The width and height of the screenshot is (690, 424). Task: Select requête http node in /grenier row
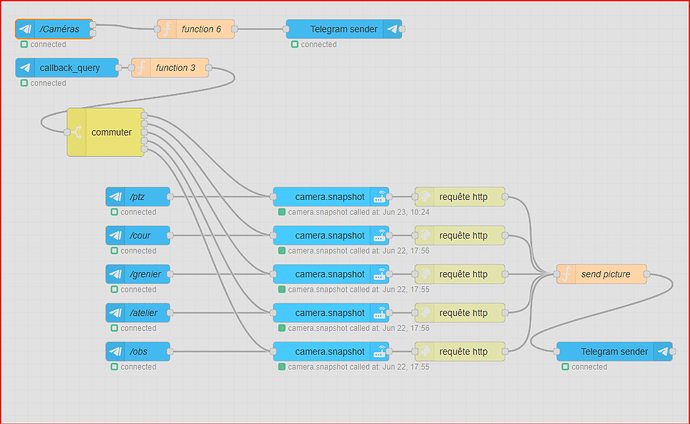tap(463, 273)
